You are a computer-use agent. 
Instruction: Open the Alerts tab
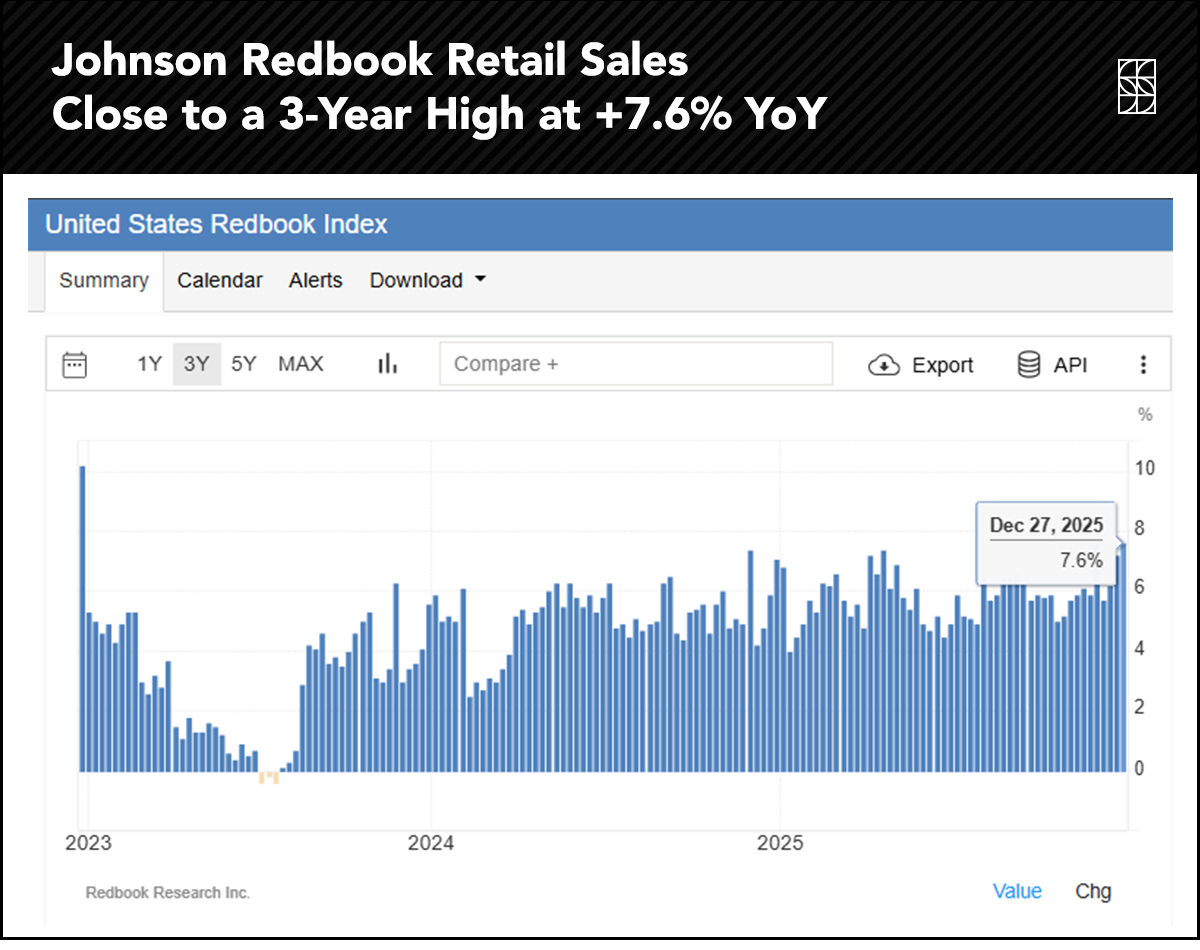point(316,281)
